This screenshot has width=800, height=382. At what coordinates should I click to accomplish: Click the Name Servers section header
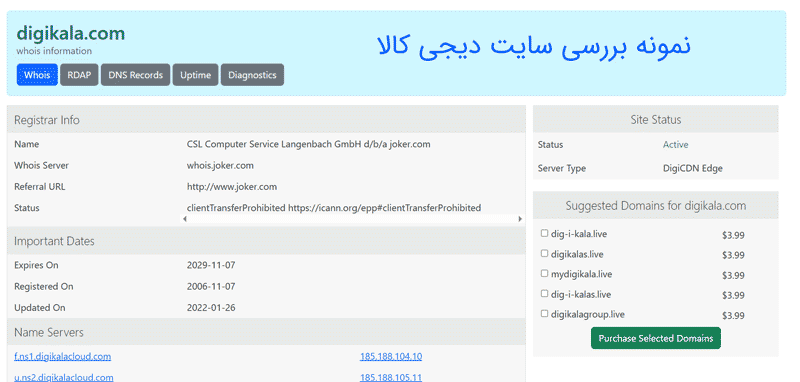(x=266, y=332)
